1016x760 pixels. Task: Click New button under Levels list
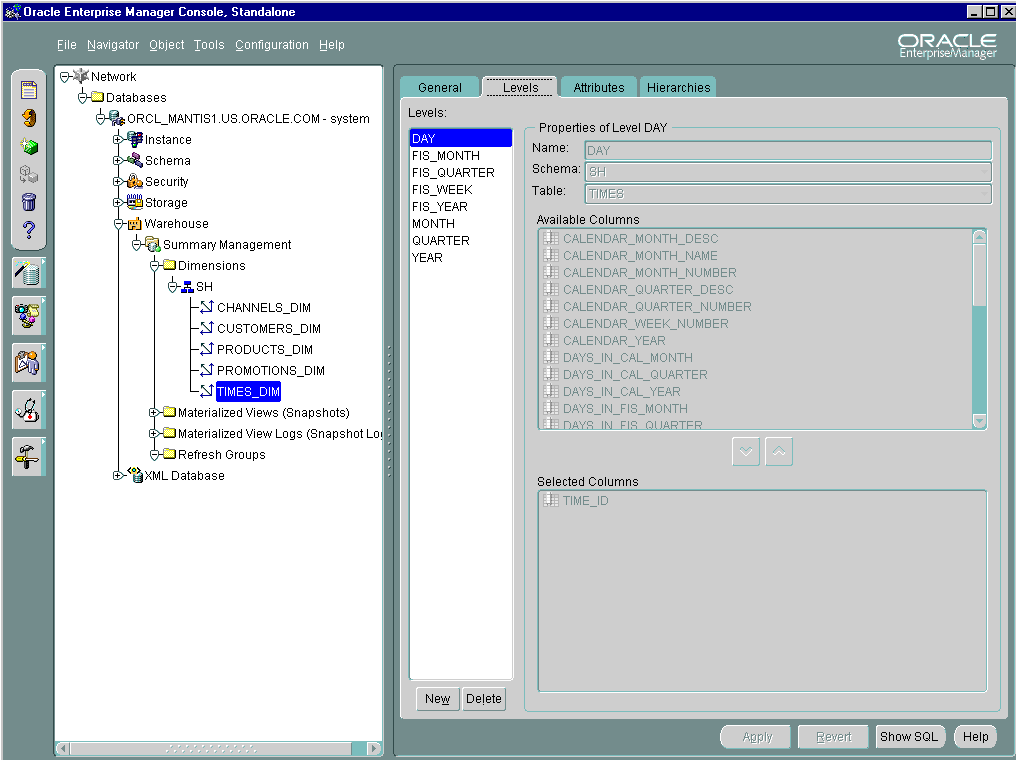(x=437, y=699)
